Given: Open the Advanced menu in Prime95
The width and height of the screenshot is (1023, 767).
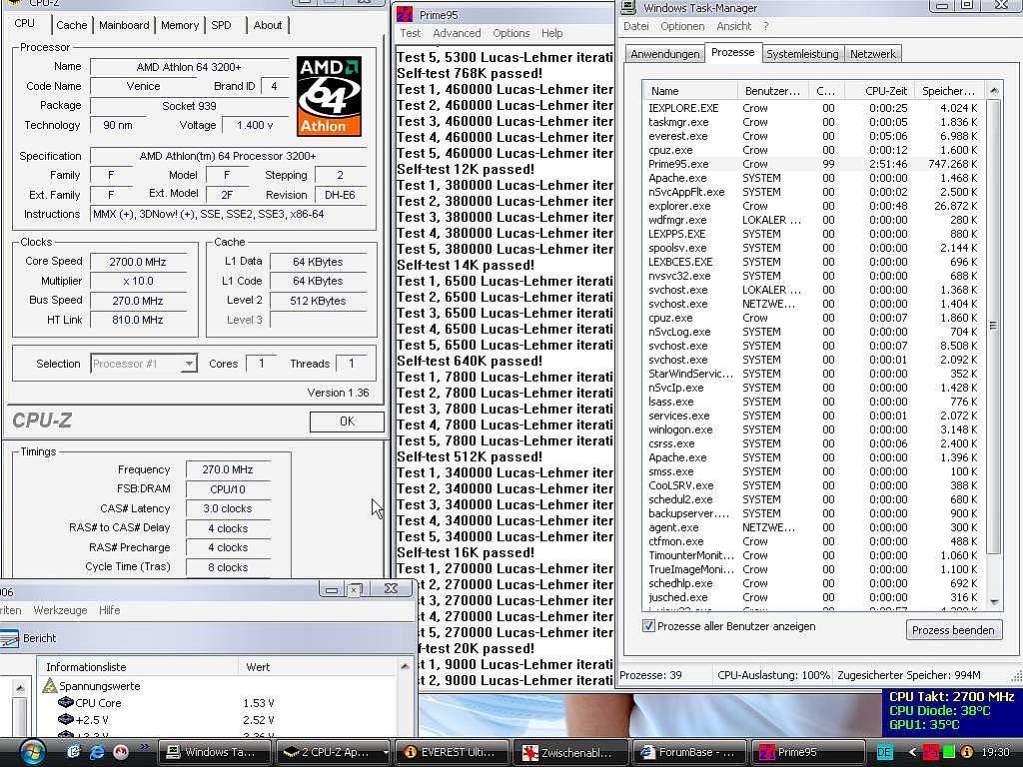Looking at the screenshot, I should pos(457,33).
